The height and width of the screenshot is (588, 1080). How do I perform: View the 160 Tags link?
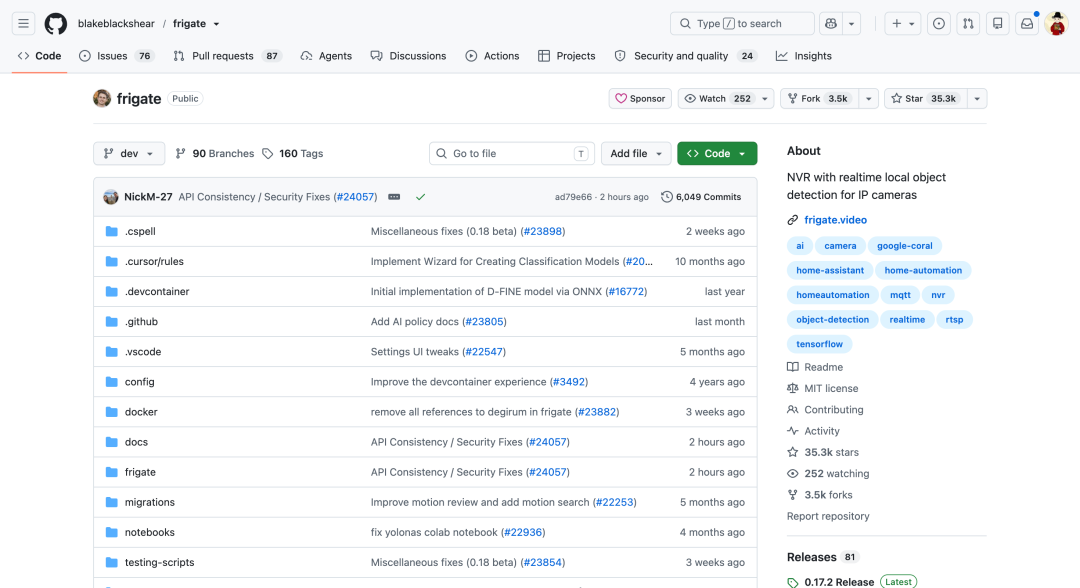click(x=293, y=154)
